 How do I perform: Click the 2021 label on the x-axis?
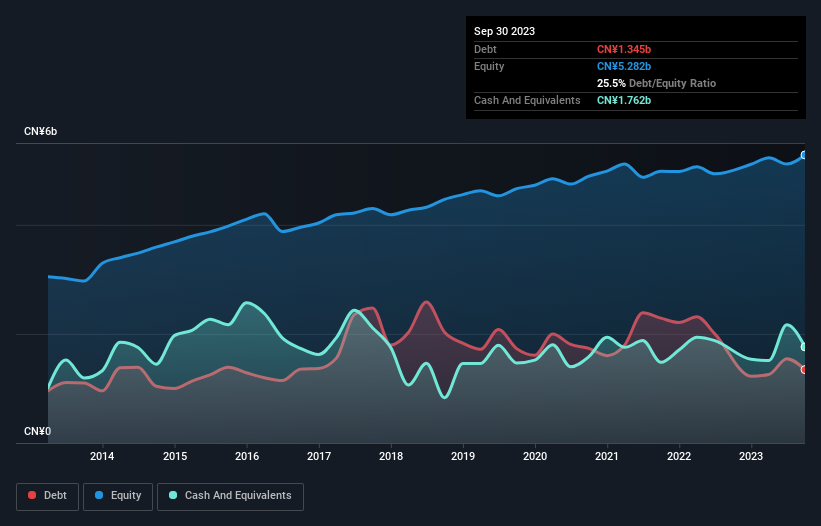[x=607, y=457]
